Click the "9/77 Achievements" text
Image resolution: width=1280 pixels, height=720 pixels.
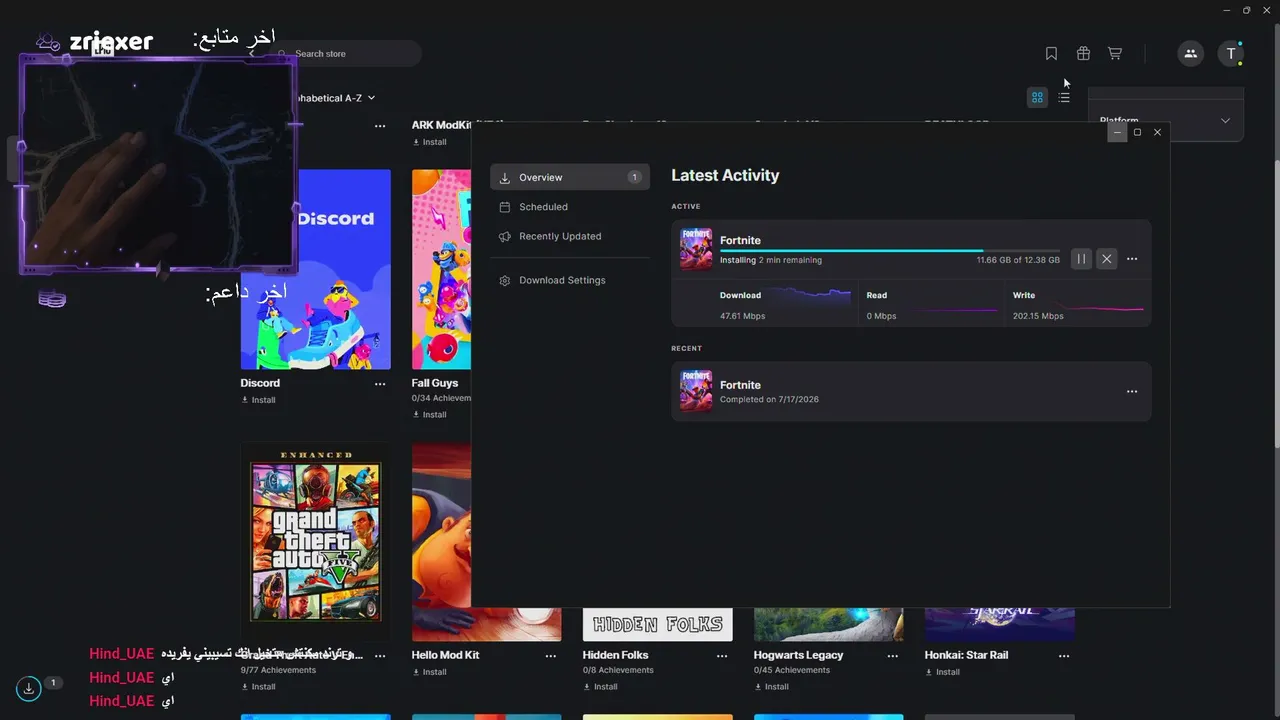278,670
